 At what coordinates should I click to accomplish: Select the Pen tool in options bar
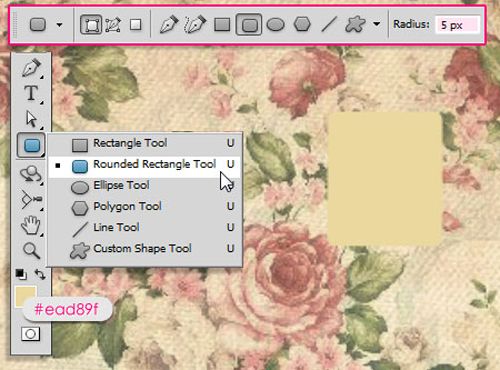(x=169, y=24)
